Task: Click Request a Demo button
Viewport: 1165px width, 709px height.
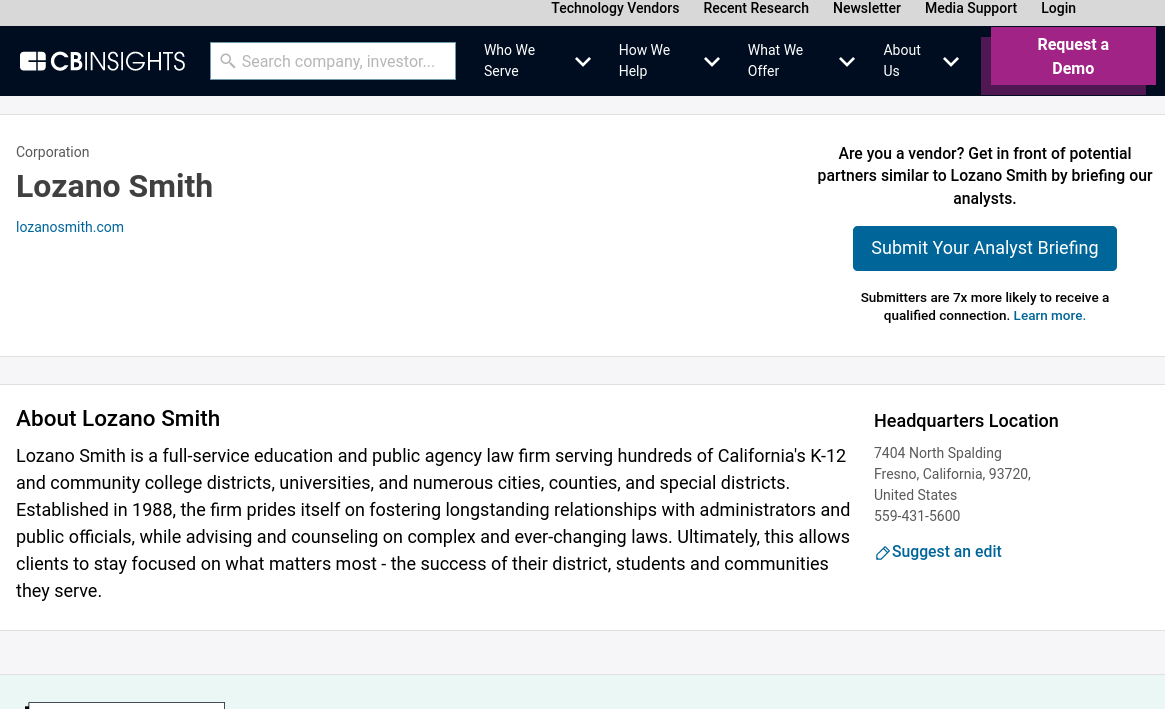Action: point(1073,56)
